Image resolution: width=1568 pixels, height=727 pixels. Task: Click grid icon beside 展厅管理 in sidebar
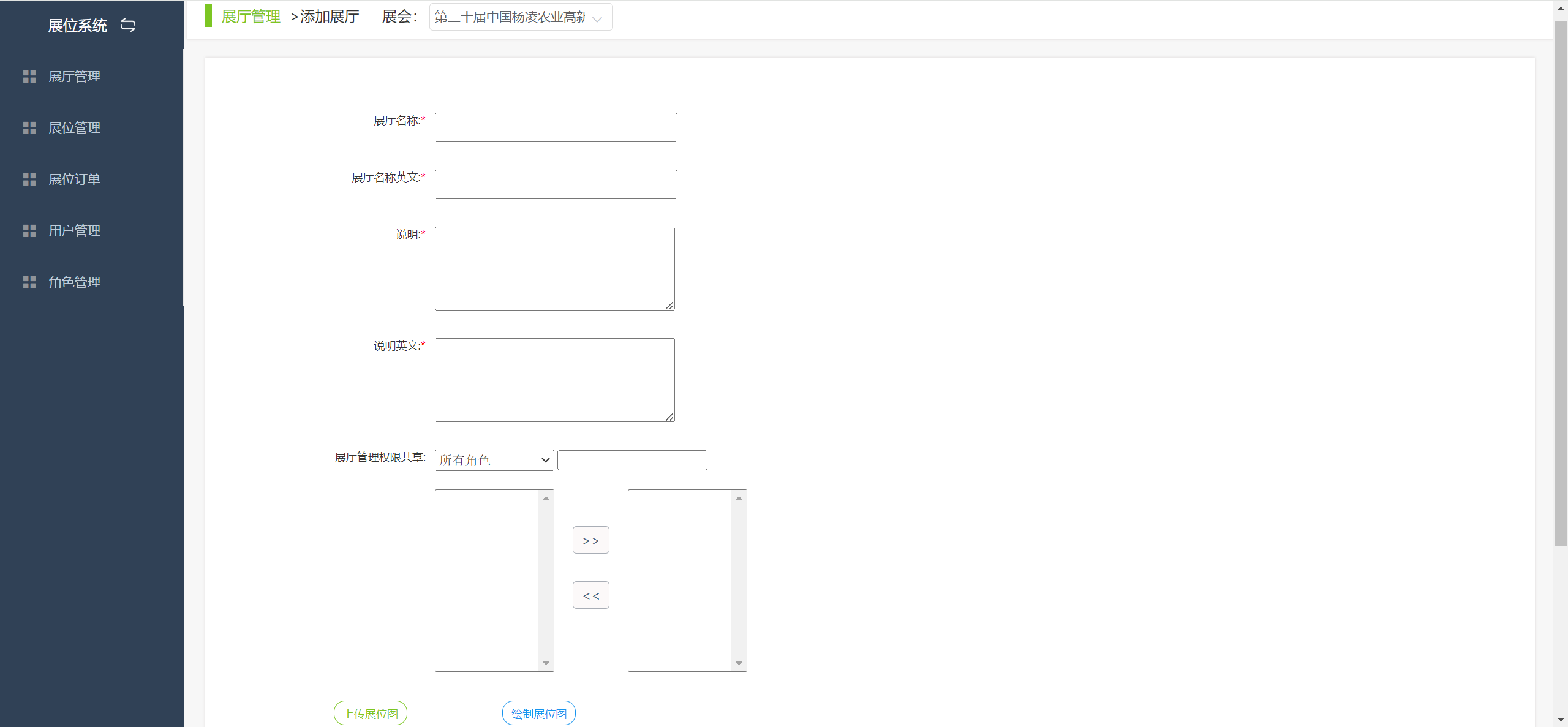point(29,77)
